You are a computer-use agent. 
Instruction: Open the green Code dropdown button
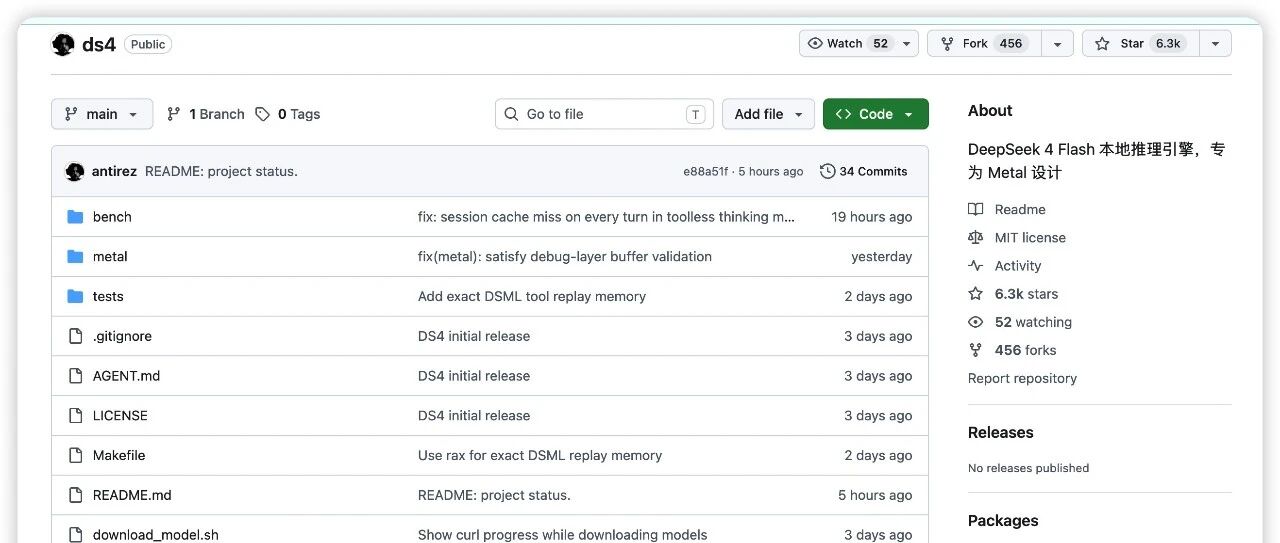tap(875, 114)
